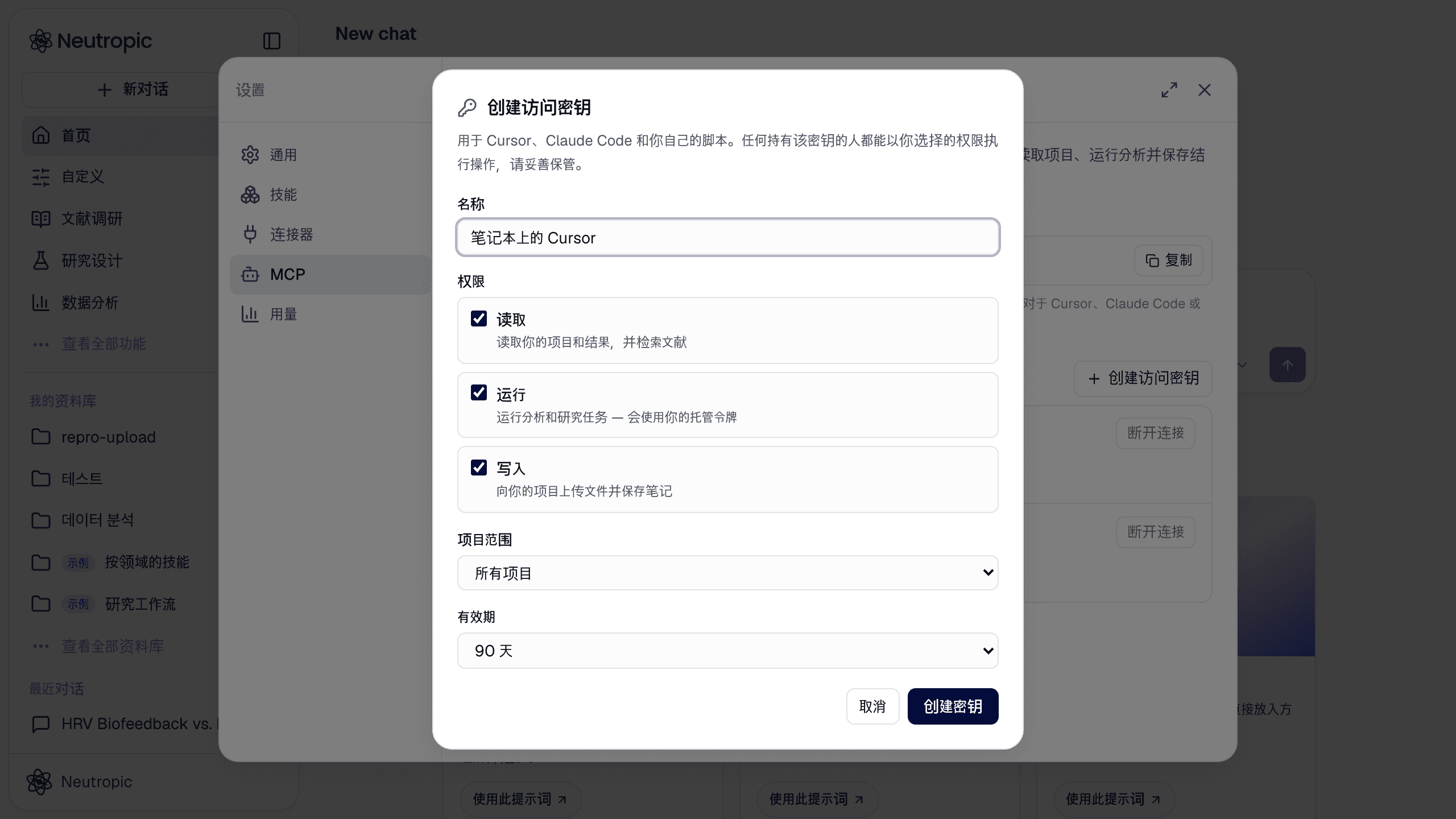Click the 创建密钥 button
The width and height of the screenshot is (1456, 819).
953,706
